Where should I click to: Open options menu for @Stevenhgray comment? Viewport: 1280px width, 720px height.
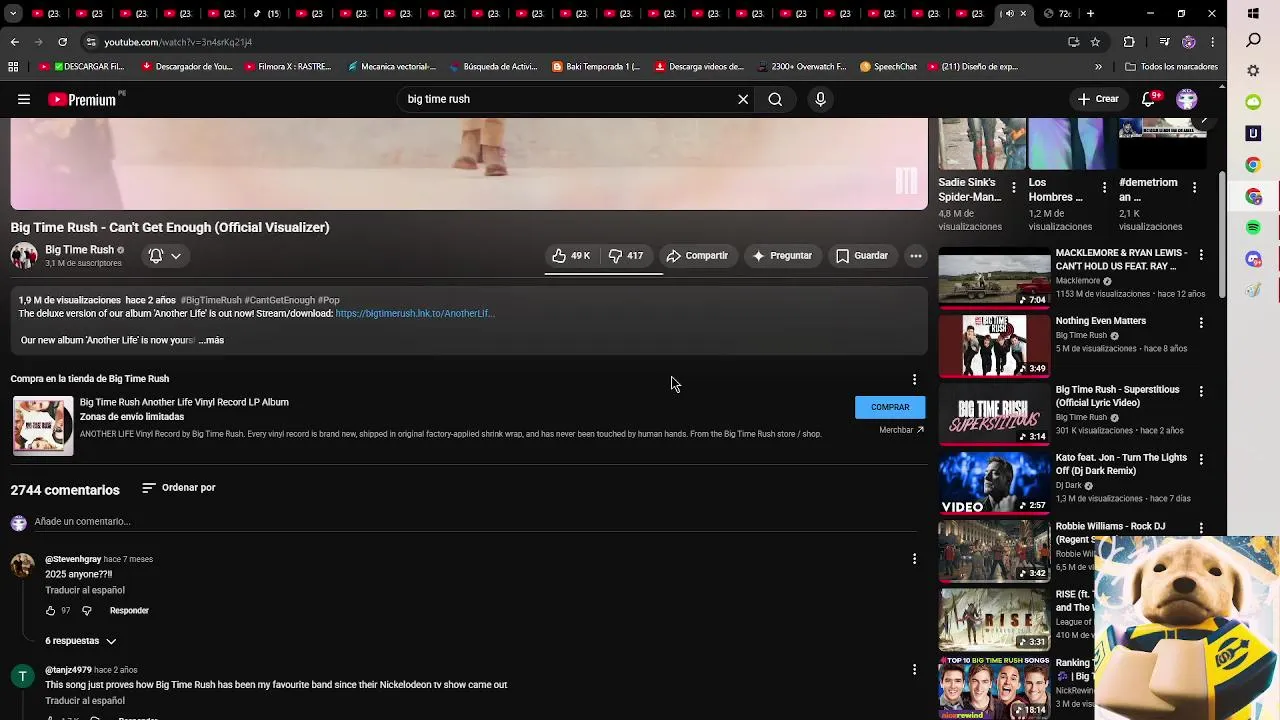click(x=914, y=559)
